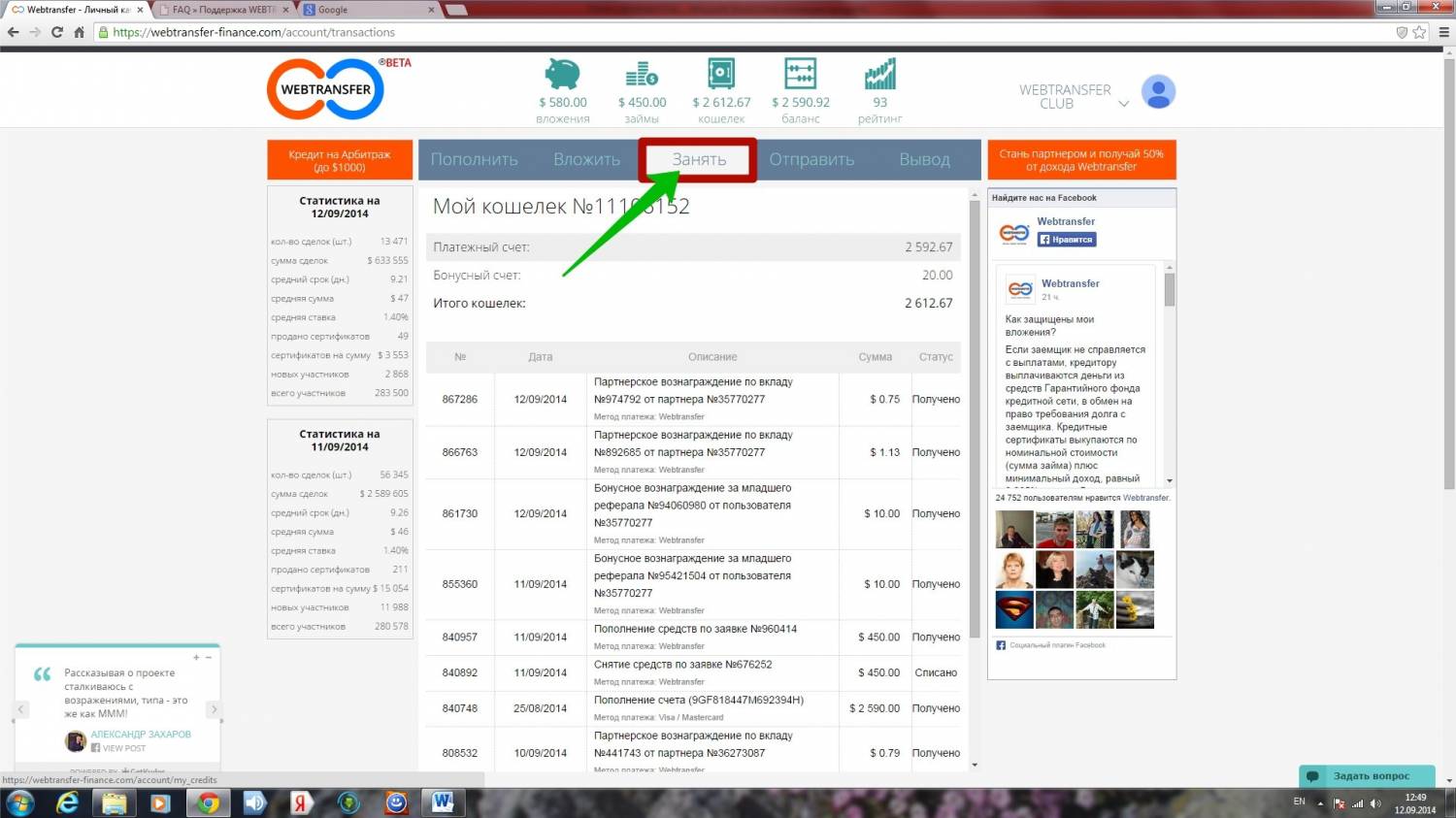Click the address bar URL
Viewport: 1456px width, 818px height.
(254, 32)
